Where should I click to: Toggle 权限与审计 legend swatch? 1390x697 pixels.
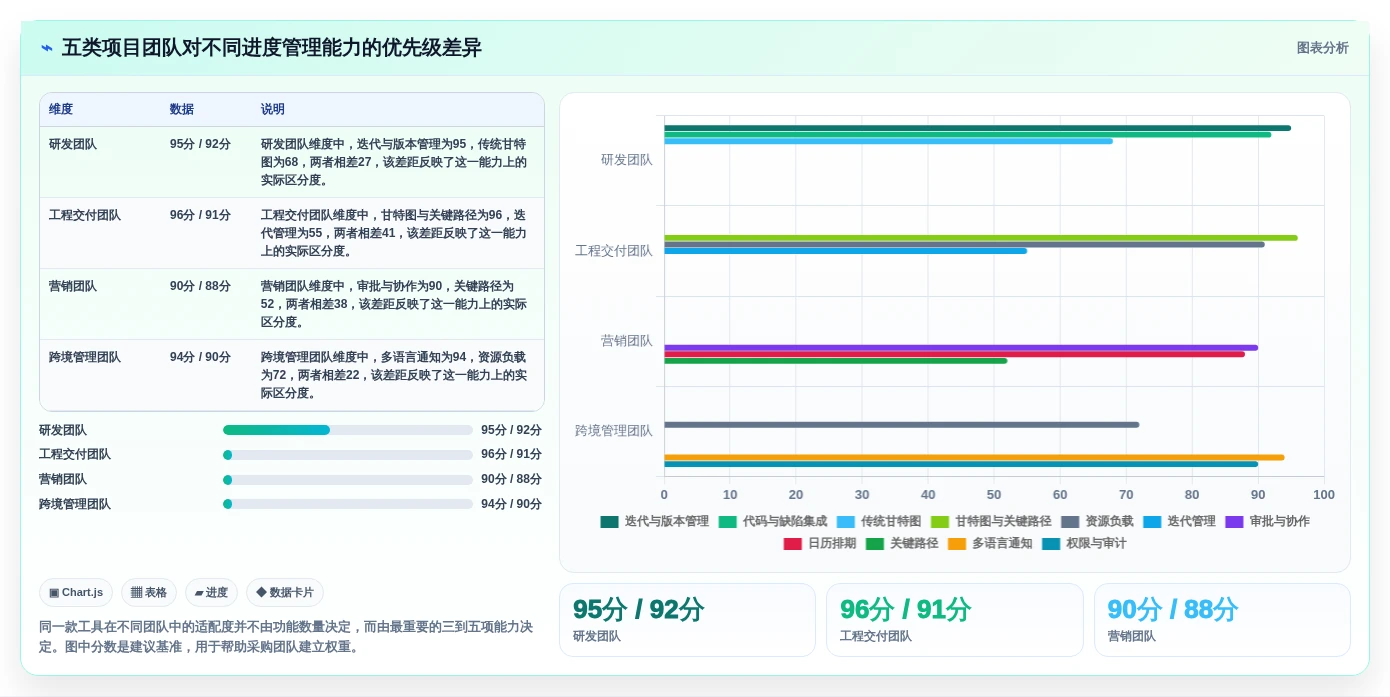[x=1051, y=543]
